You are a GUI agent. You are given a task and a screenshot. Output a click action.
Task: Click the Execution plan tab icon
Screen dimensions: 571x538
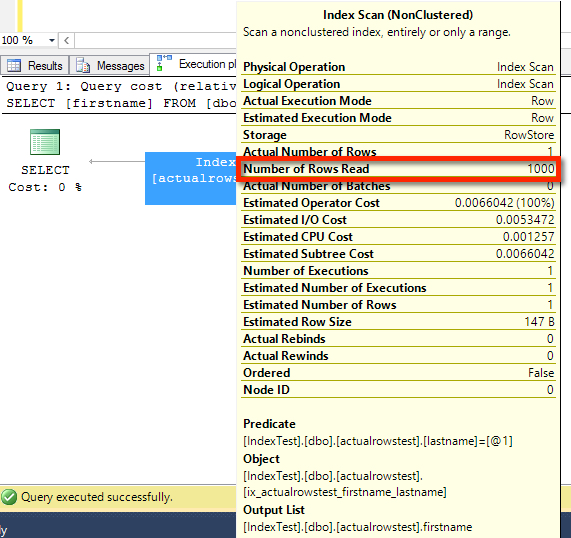164,62
